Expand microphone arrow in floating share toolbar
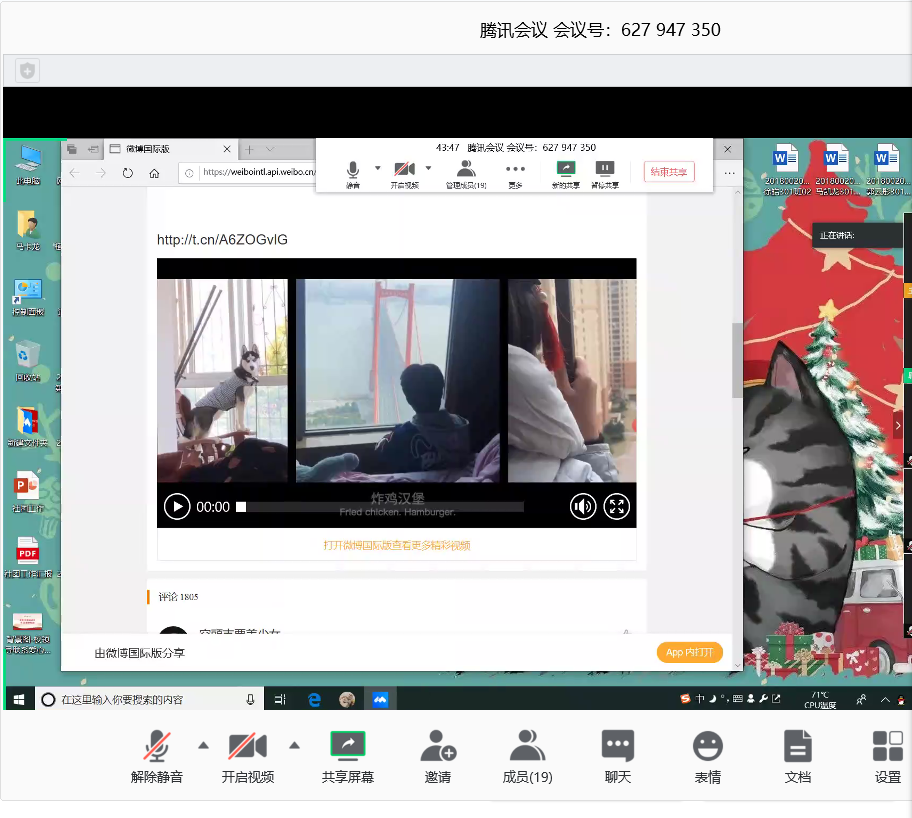This screenshot has width=912, height=818. pyautogui.click(x=377, y=168)
